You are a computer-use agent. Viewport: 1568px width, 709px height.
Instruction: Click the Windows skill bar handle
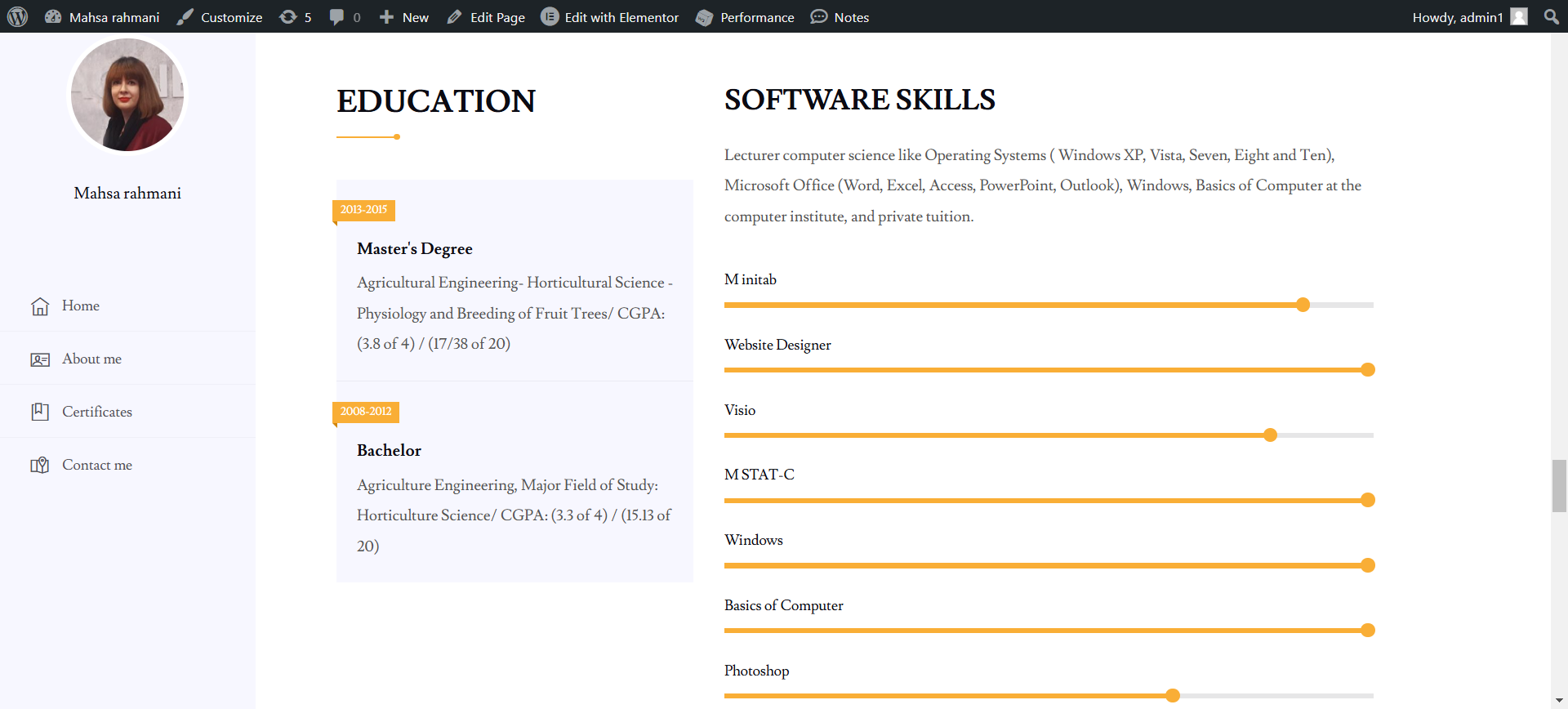click(1368, 565)
